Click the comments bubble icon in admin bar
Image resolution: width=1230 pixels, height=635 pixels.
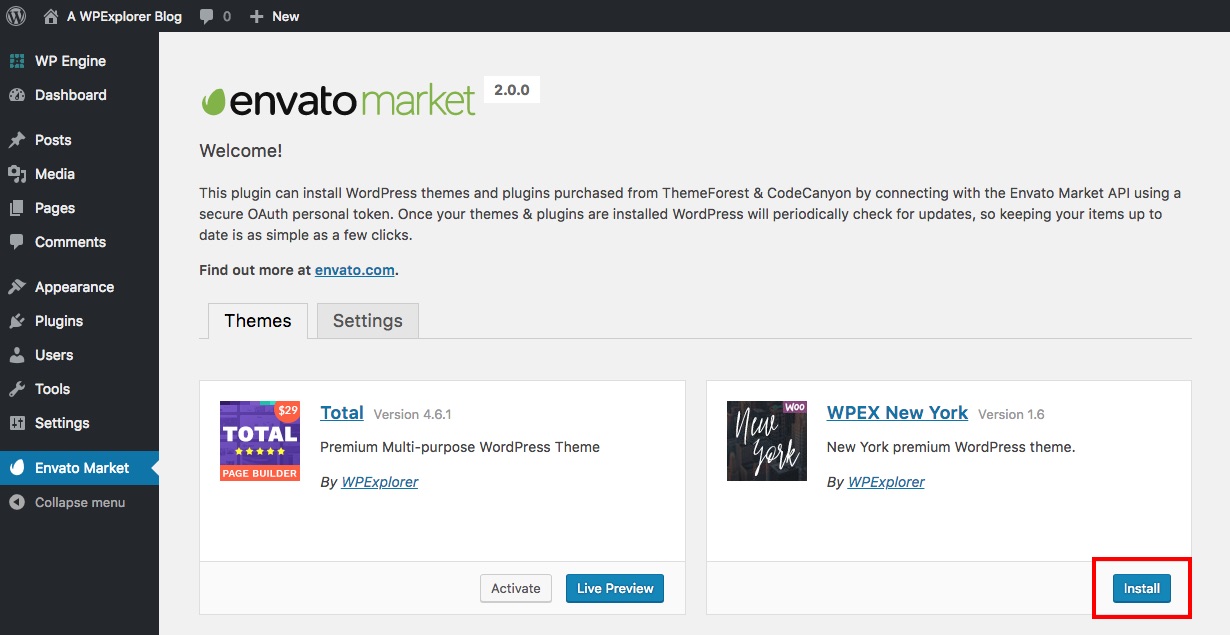206,17
